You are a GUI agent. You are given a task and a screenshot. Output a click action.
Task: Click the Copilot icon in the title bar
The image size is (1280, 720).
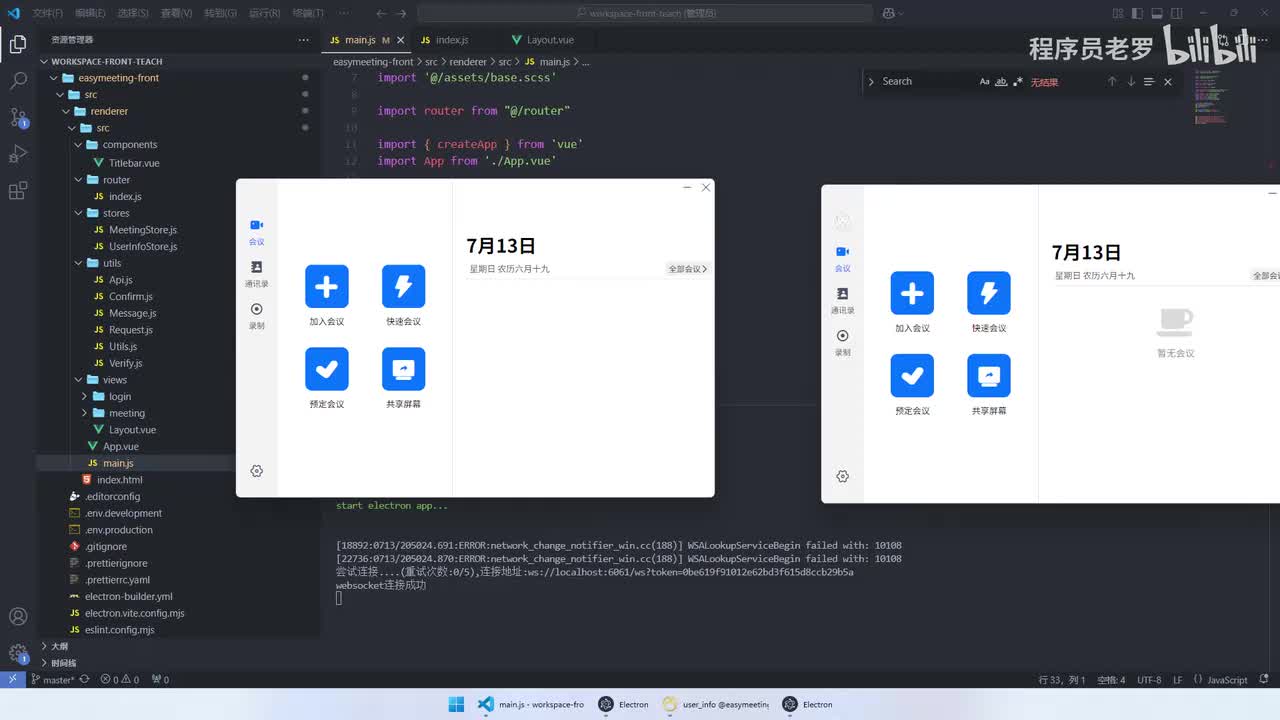(888, 13)
